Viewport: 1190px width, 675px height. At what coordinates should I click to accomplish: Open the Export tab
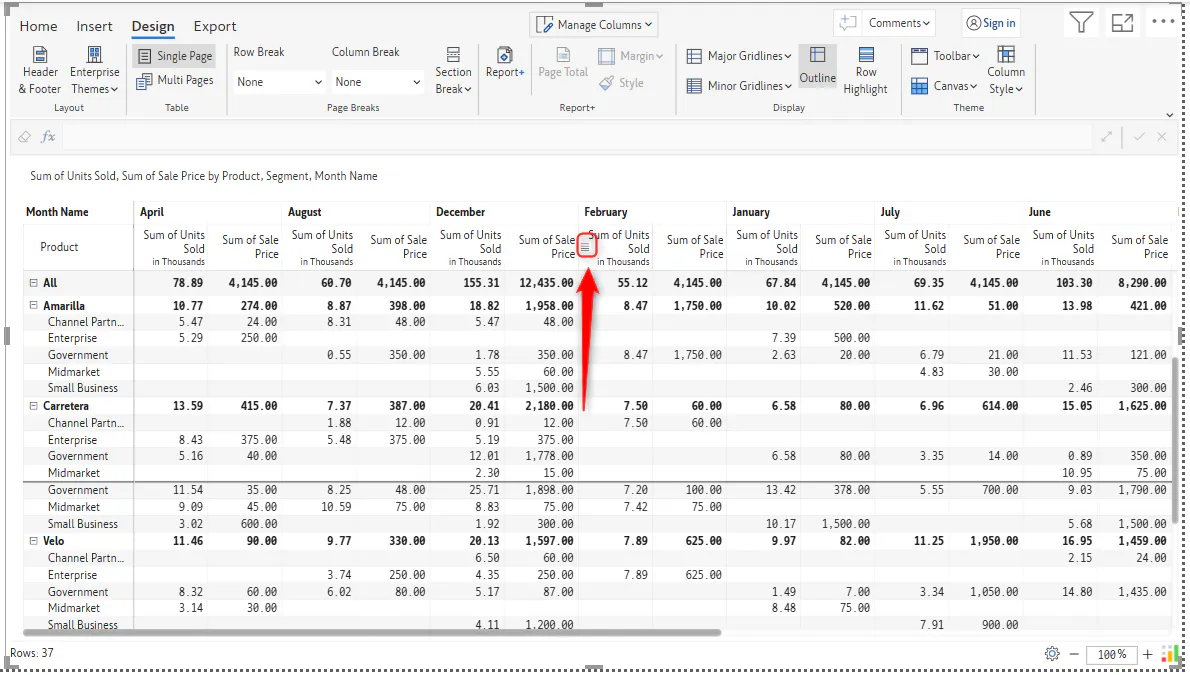pos(215,26)
